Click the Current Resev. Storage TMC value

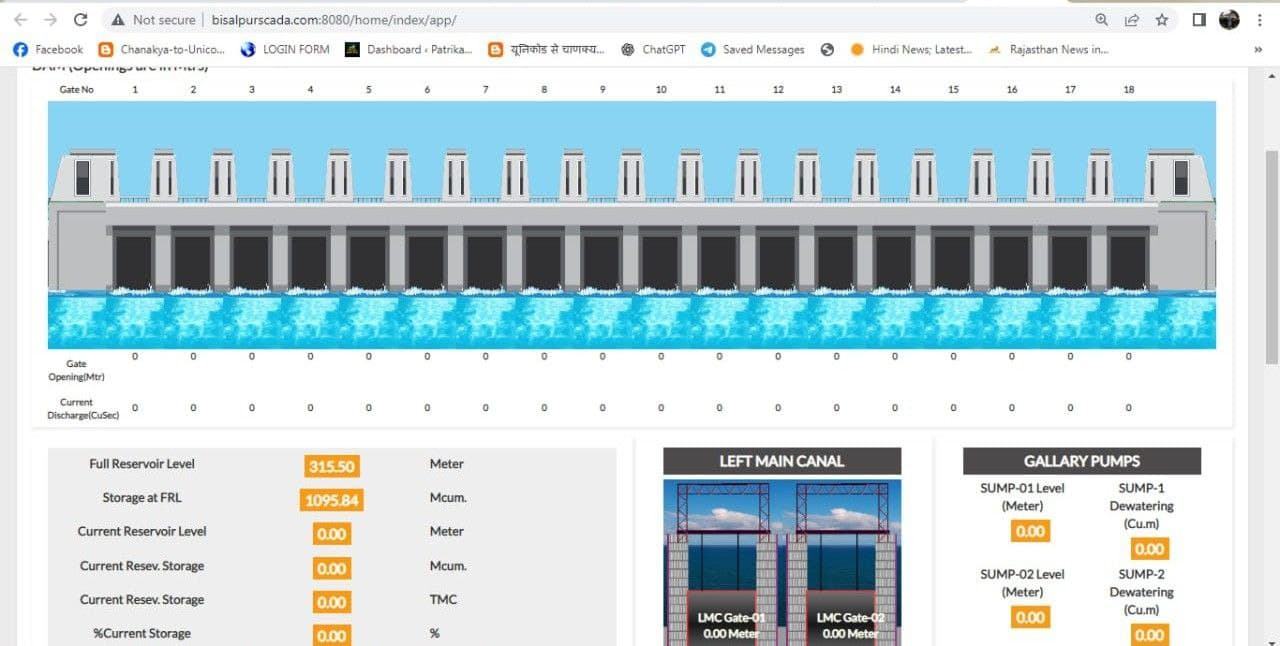(331, 602)
